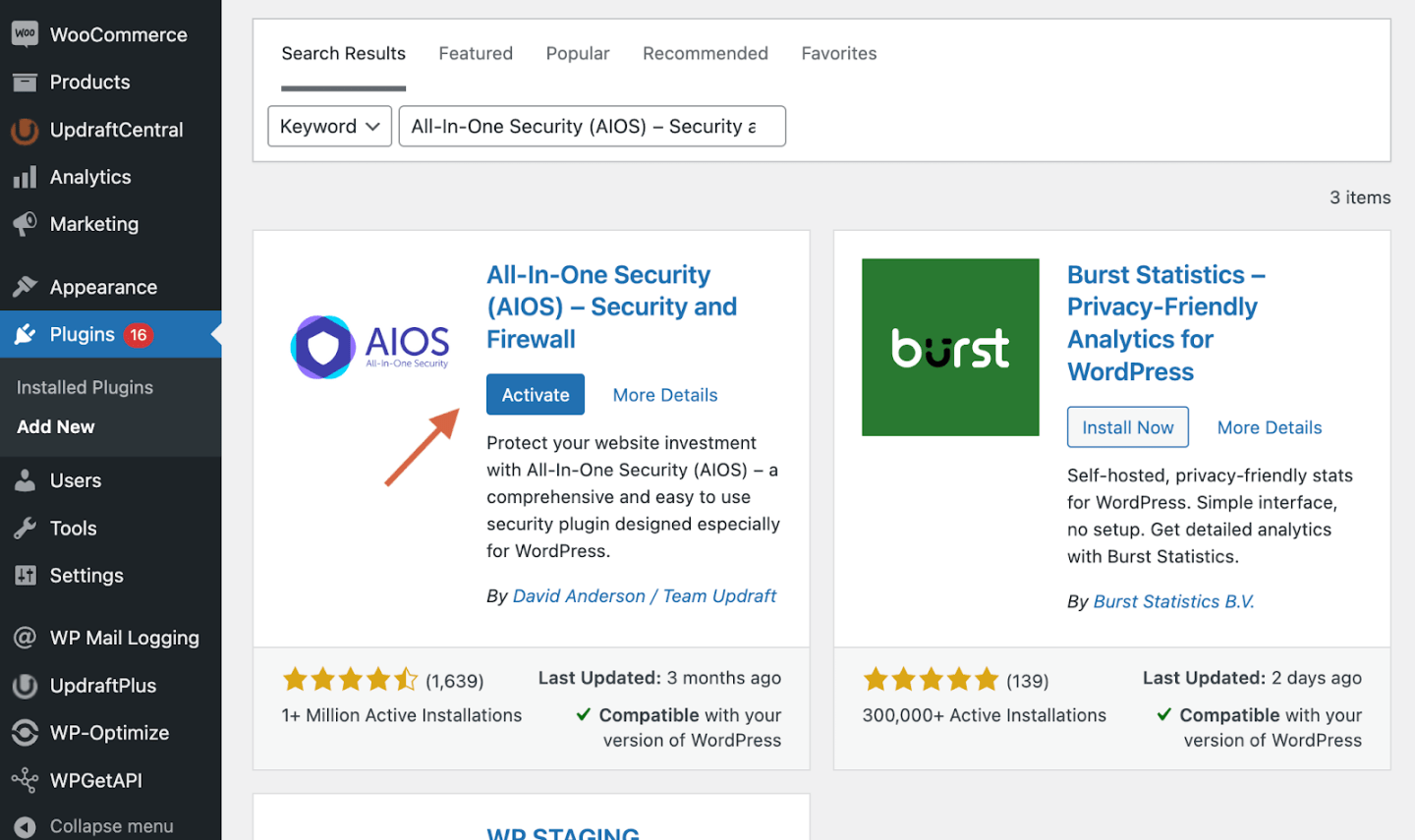The width and height of the screenshot is (1415, 840).
Task: Select the Products sidebar icon
Action: coord(24,82)
